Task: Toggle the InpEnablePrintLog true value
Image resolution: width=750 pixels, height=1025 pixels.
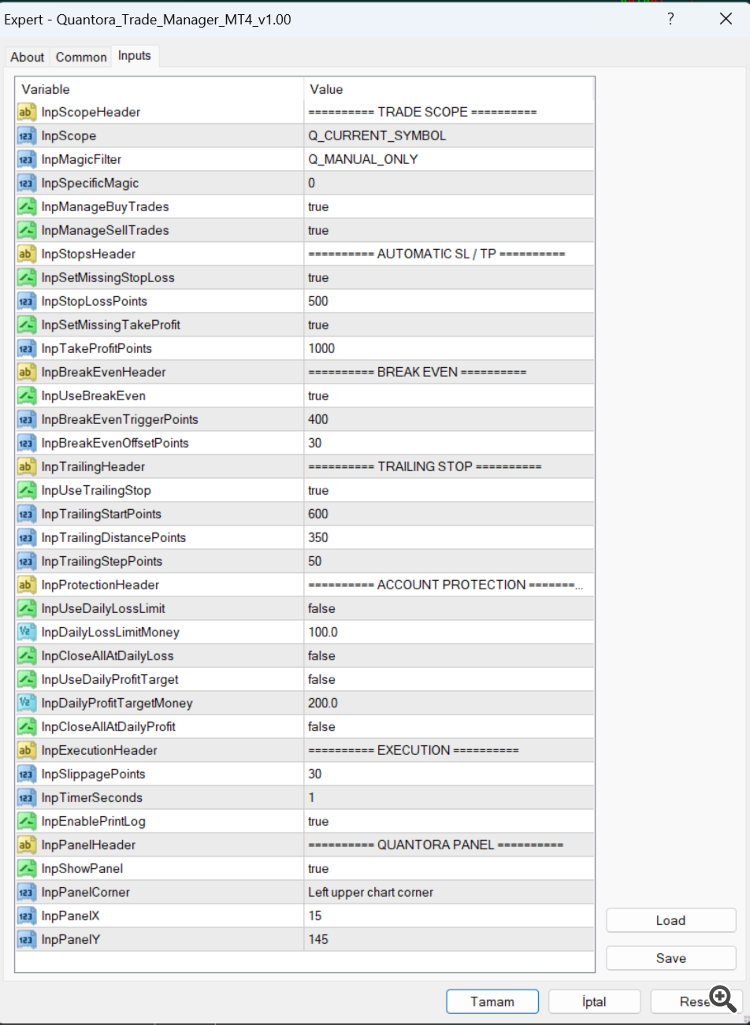Action: pyautogui.click(x=449, y=822)
